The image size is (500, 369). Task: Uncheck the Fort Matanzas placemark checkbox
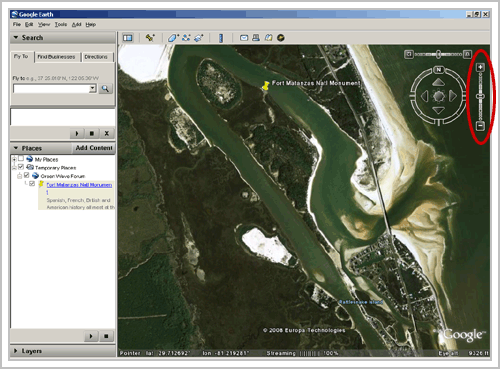coord(32,184)
